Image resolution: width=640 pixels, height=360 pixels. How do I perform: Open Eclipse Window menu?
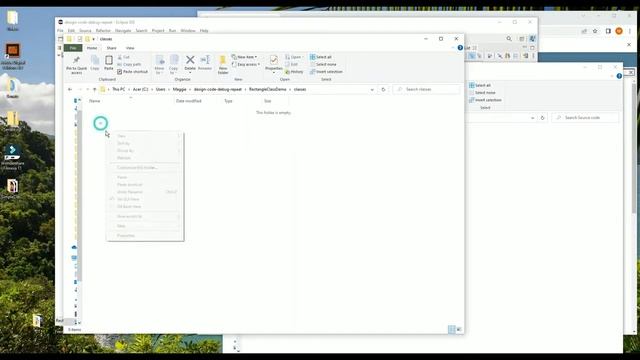(188, 31)
